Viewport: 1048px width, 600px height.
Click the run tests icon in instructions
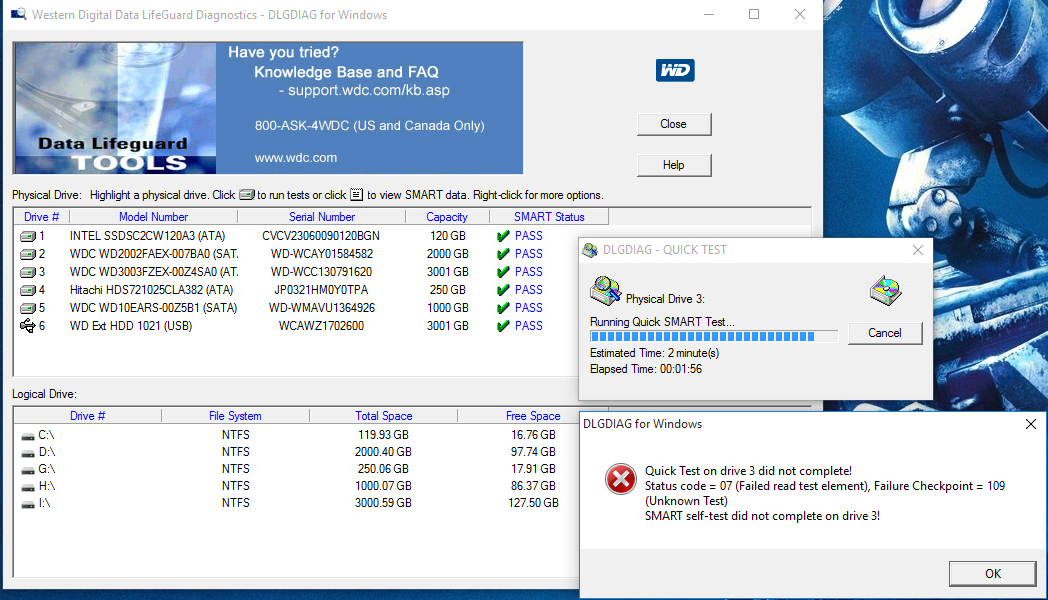pyautogui.click(x=247, y=195)
